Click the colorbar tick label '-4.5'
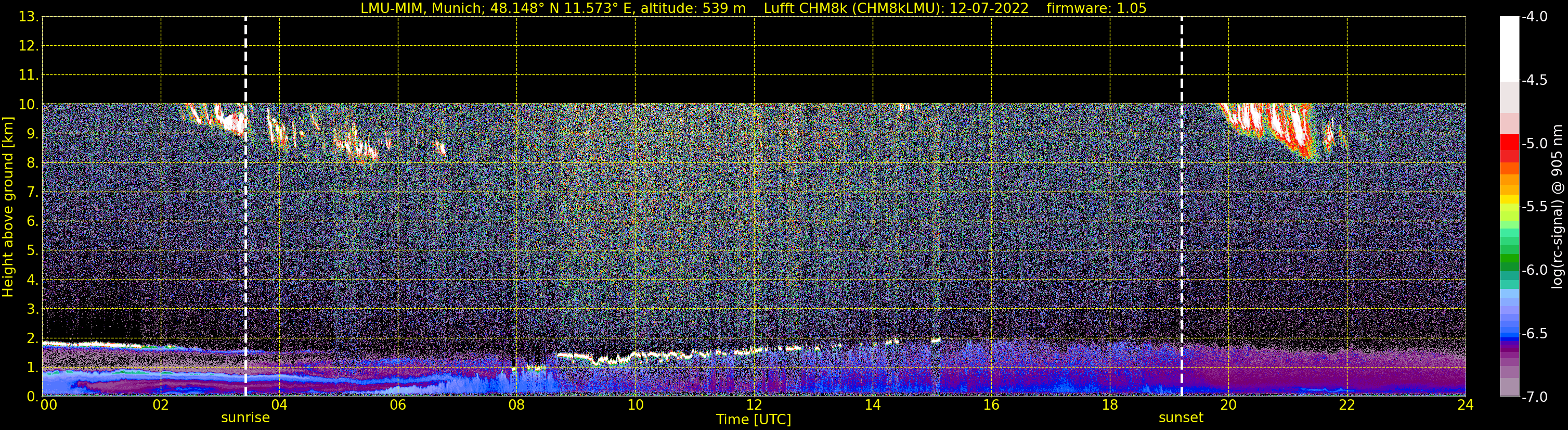The width and height of the screenshot is (1568, 430). click(1535, 80)
